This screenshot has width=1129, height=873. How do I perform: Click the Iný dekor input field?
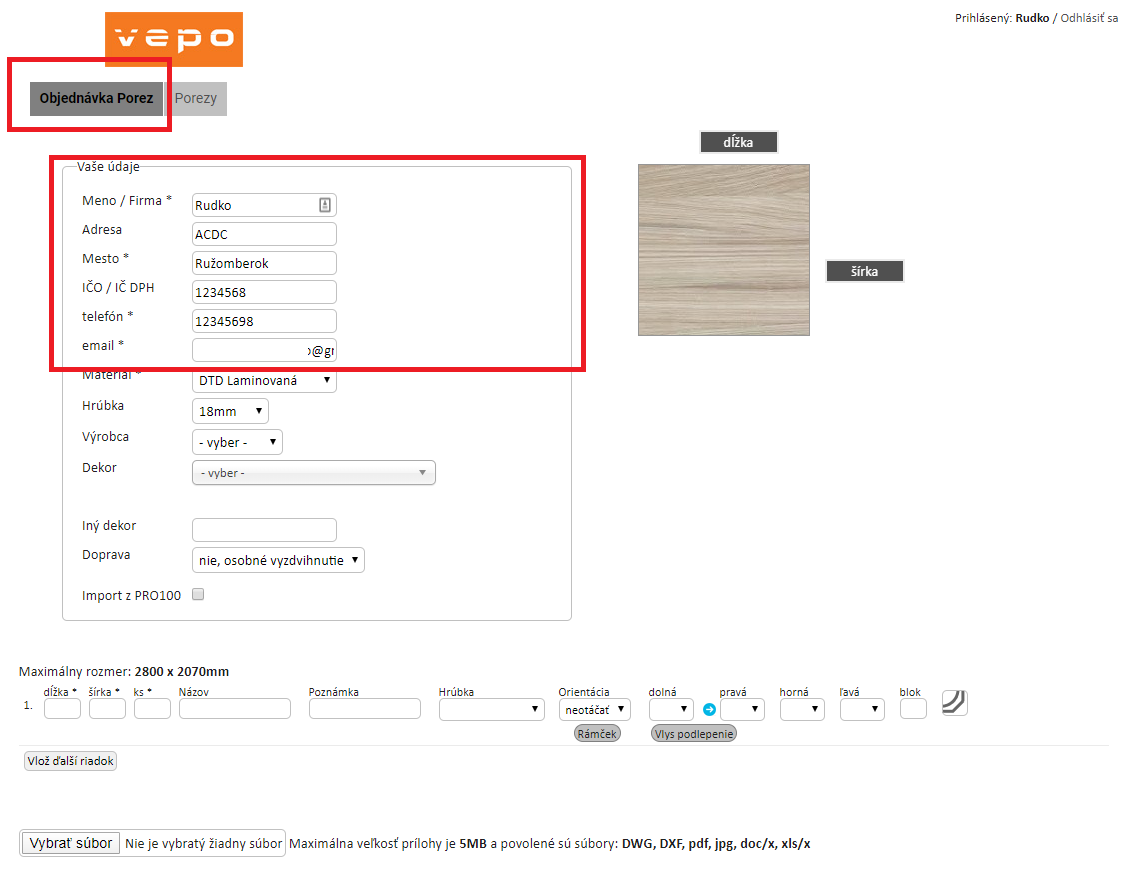(x=264, y=529)
